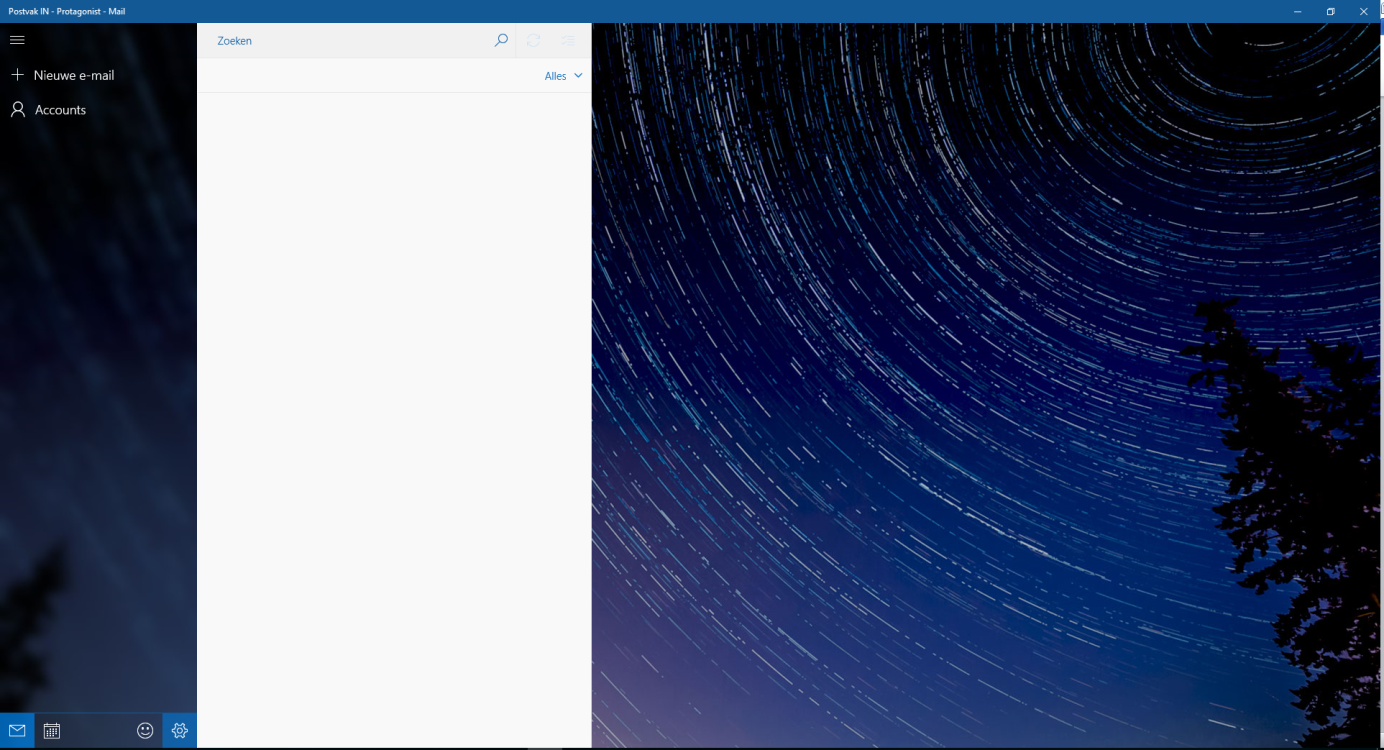The width and height of the screenshot is (1384, 750).
Task: Minimize the Mail window
Action: (x=1297, y=11)
